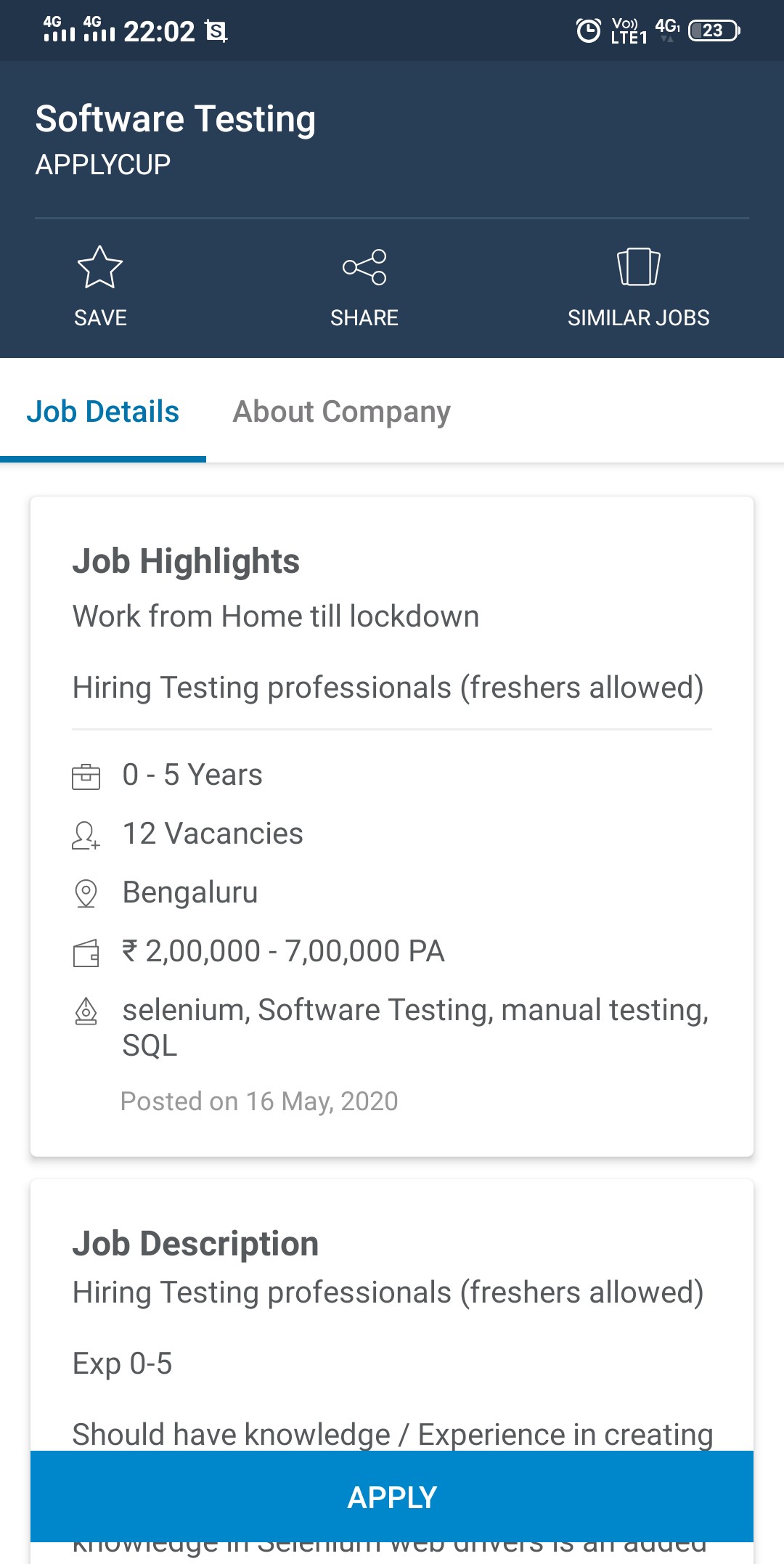Image resolution: width=784 pixels, height=1564 pixels.
Task: Tap the APPLYCUP company name
Action: (103, 165)
